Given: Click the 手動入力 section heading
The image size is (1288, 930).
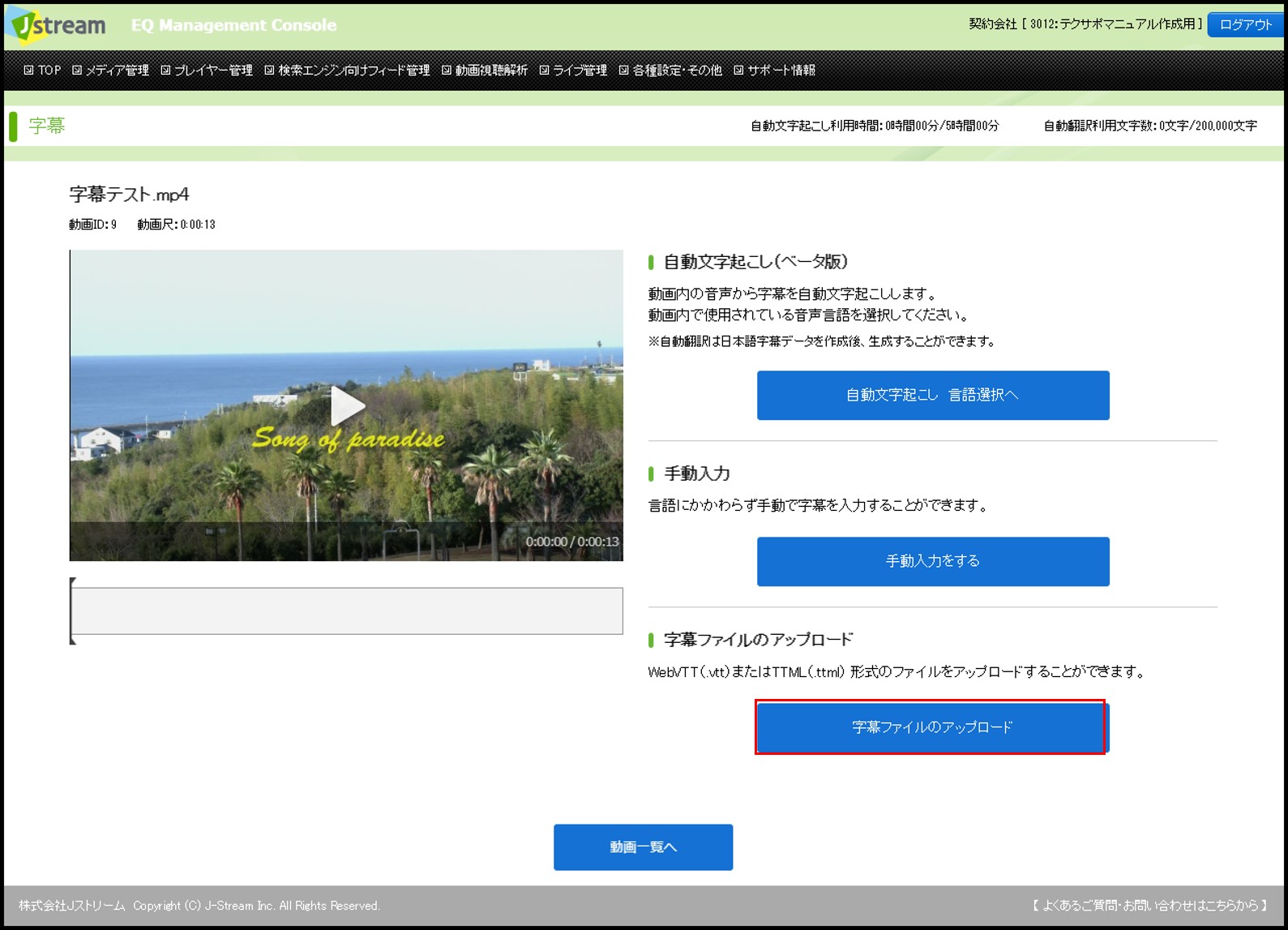Looking at the screenshot, I should click(697, 474).
